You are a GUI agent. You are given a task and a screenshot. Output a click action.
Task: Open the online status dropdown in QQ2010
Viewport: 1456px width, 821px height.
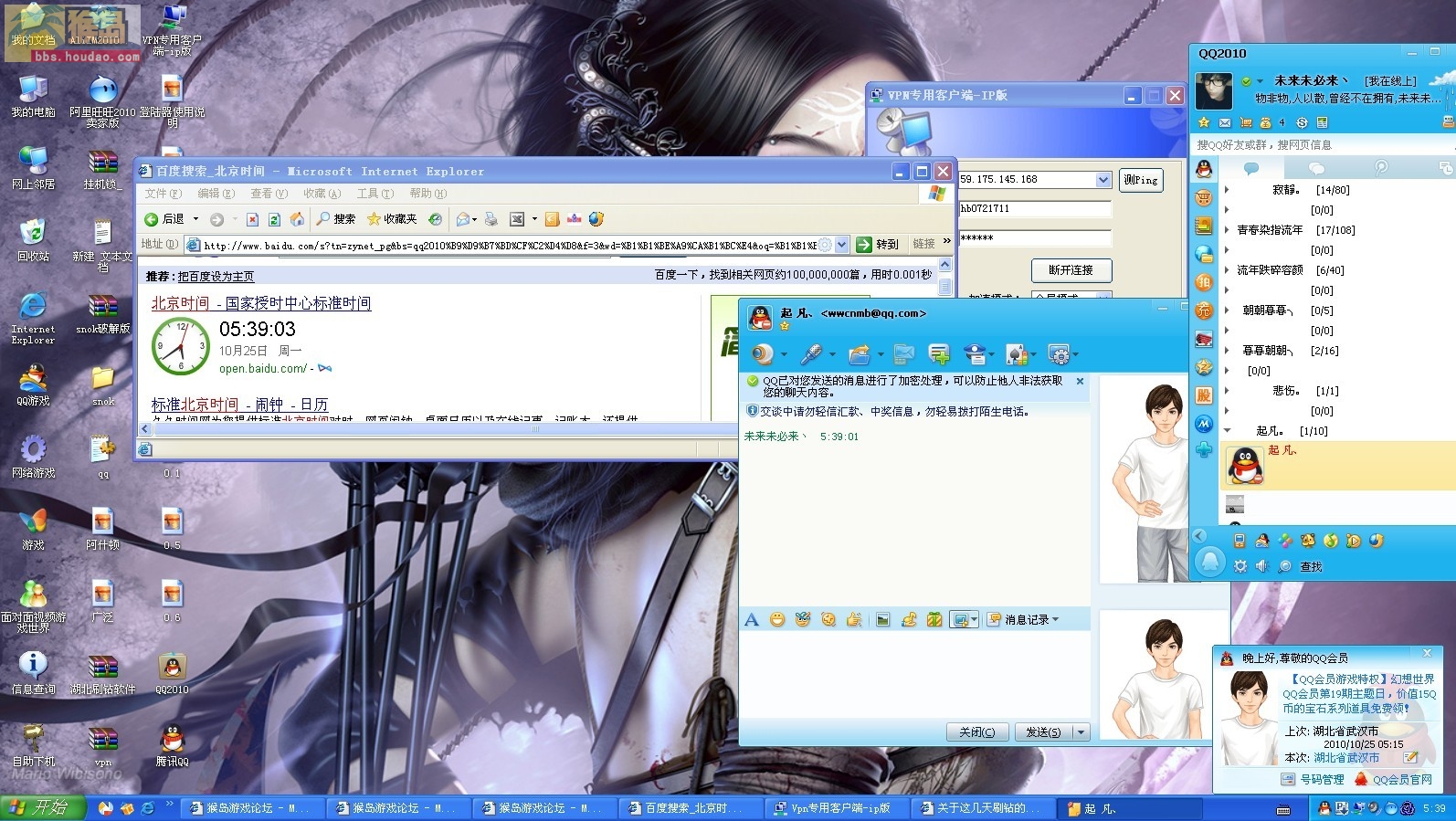[x=1260, y=81]
